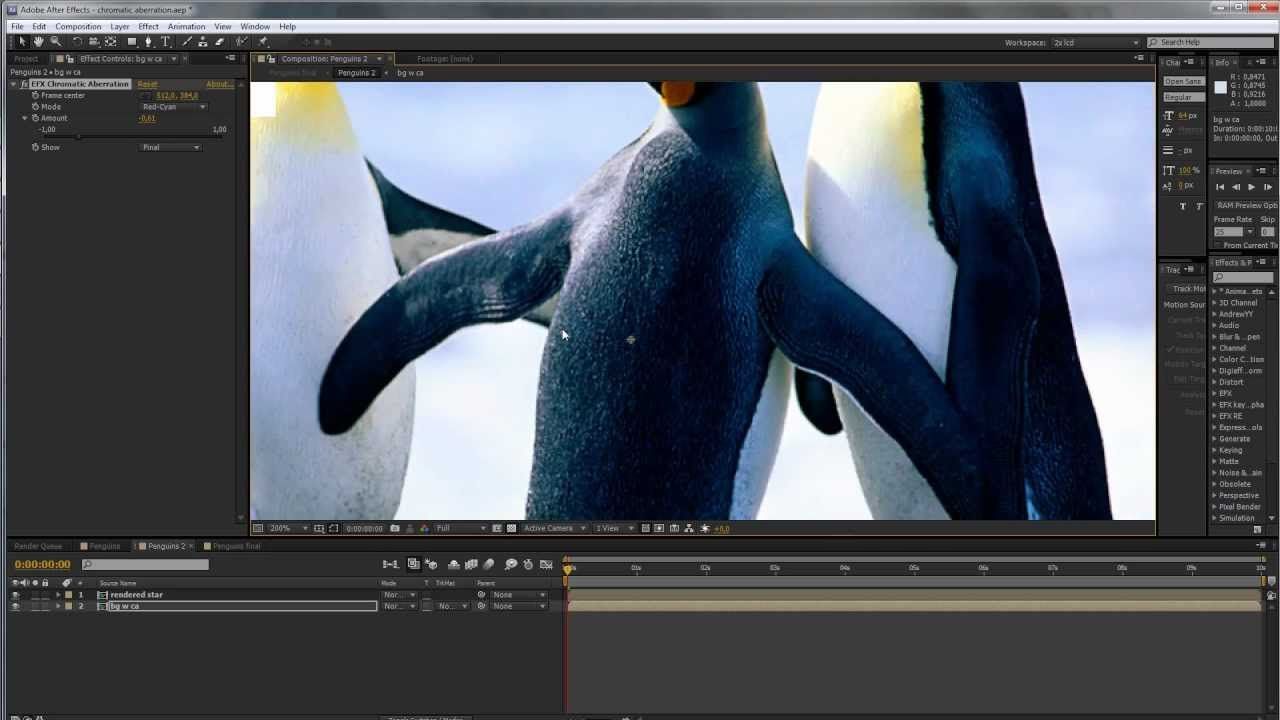
Task: Select the Unified Camera tool
Action: [94, 42]
